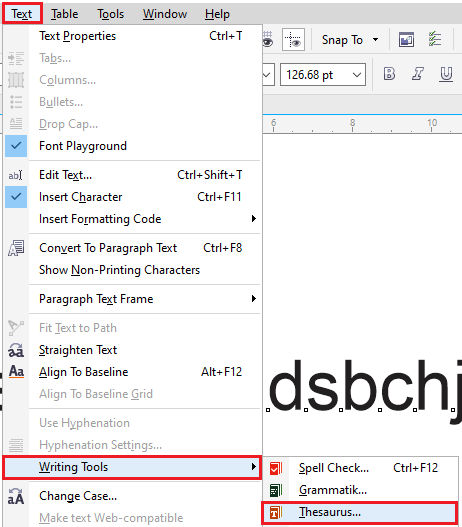Open Thesaurus... from the submenu
The image size is (462, 527).
[x=359, y=513]
